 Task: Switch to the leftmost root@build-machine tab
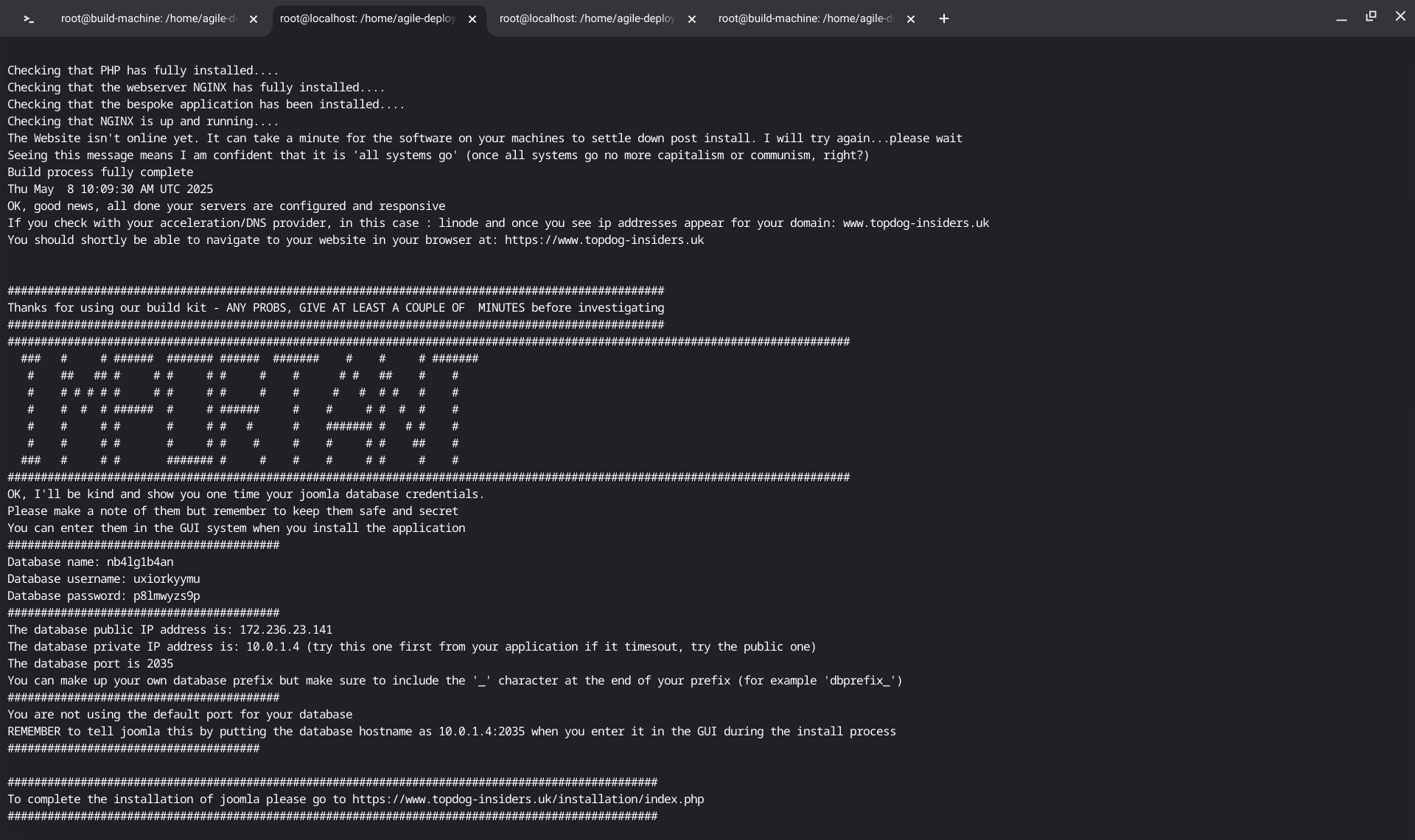[147, 19]
